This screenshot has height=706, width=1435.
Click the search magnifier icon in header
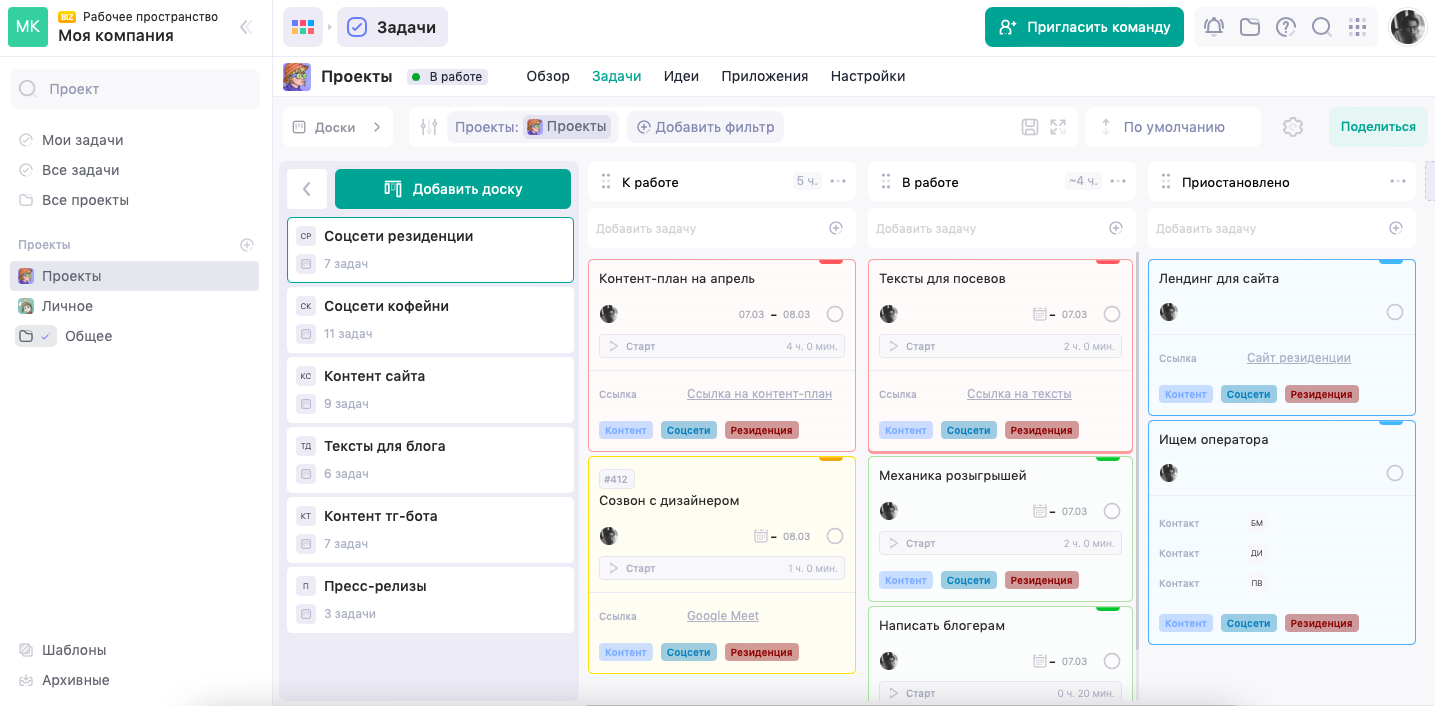[1321, 27]
